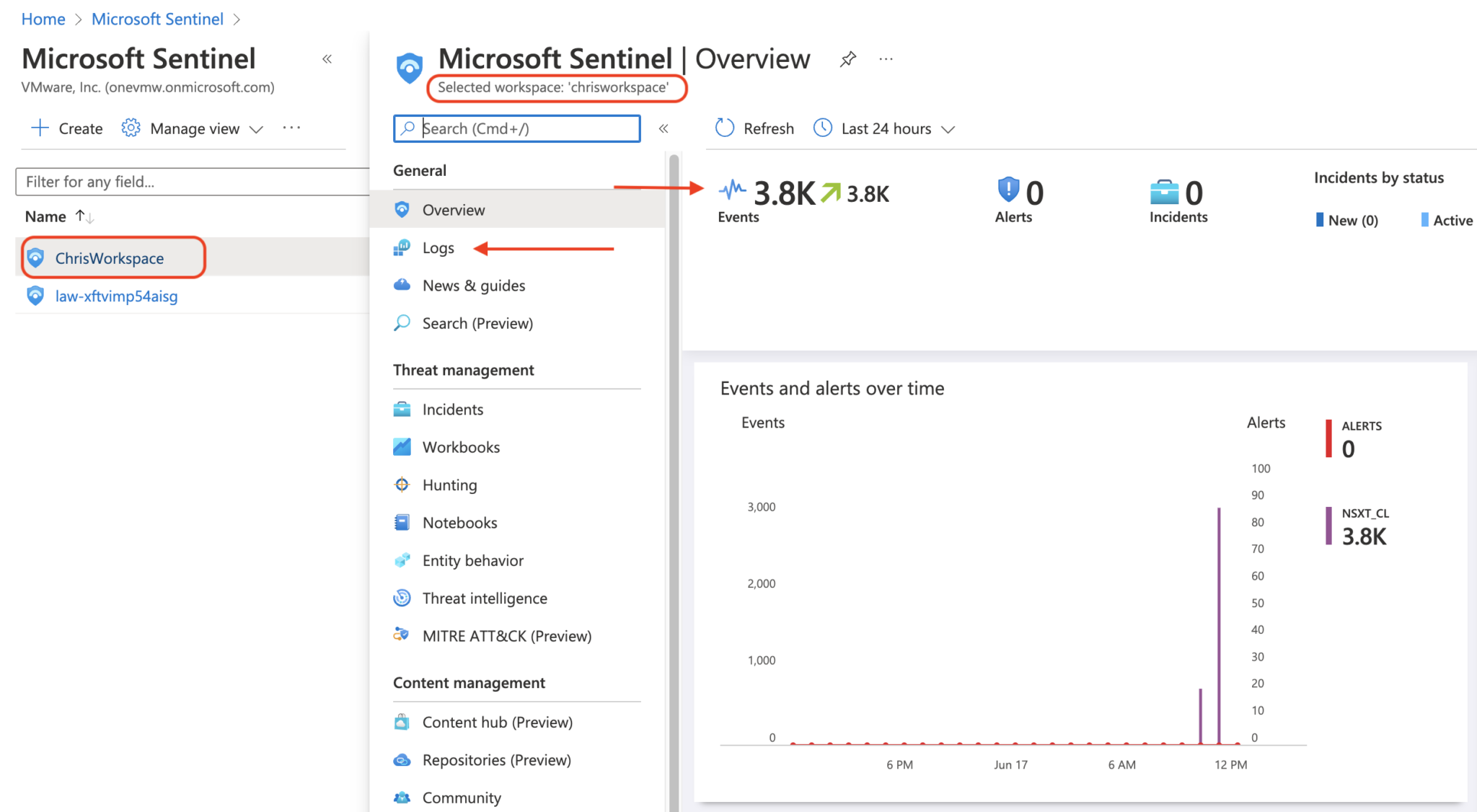Switch to the Incidents section
This screenshot has height=812, width=1477.
pyautogui.click(x=452, y=409)
